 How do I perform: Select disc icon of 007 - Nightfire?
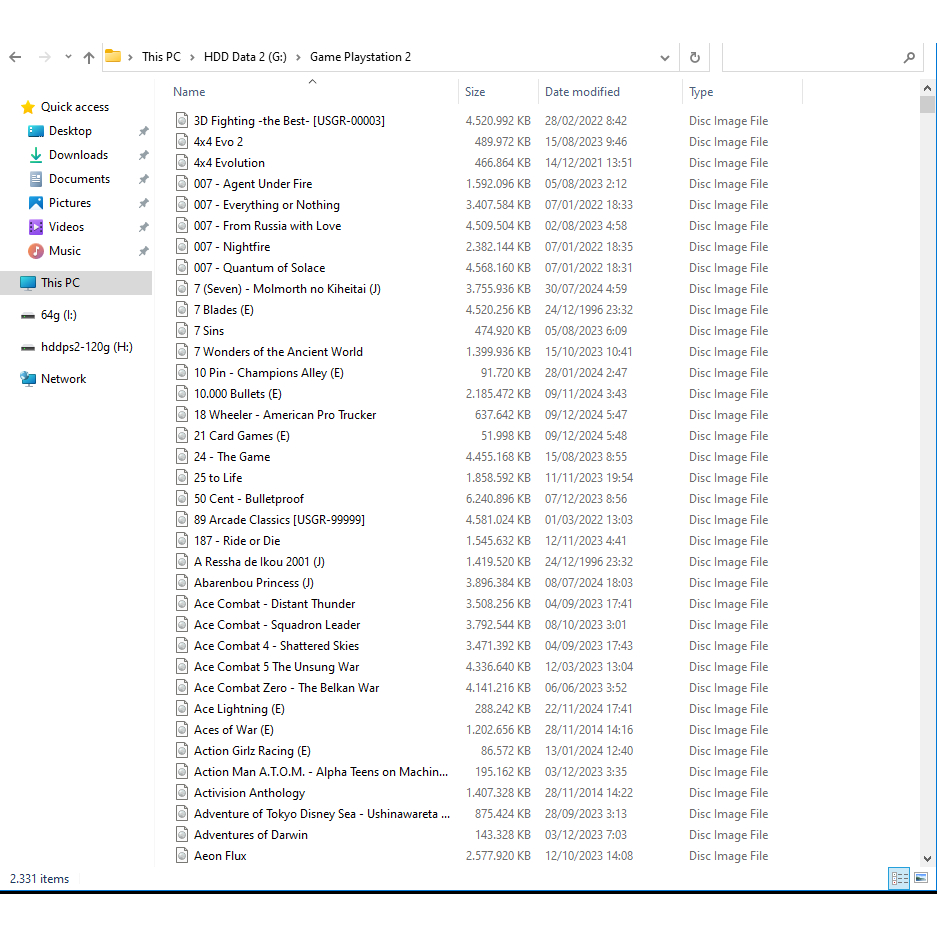(x=182, y=247)
